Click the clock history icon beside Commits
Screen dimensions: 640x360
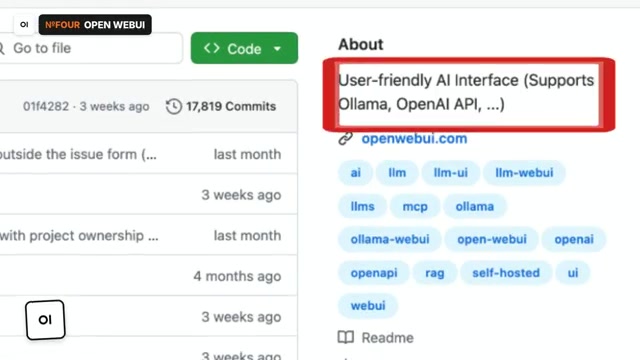point(173,107)
